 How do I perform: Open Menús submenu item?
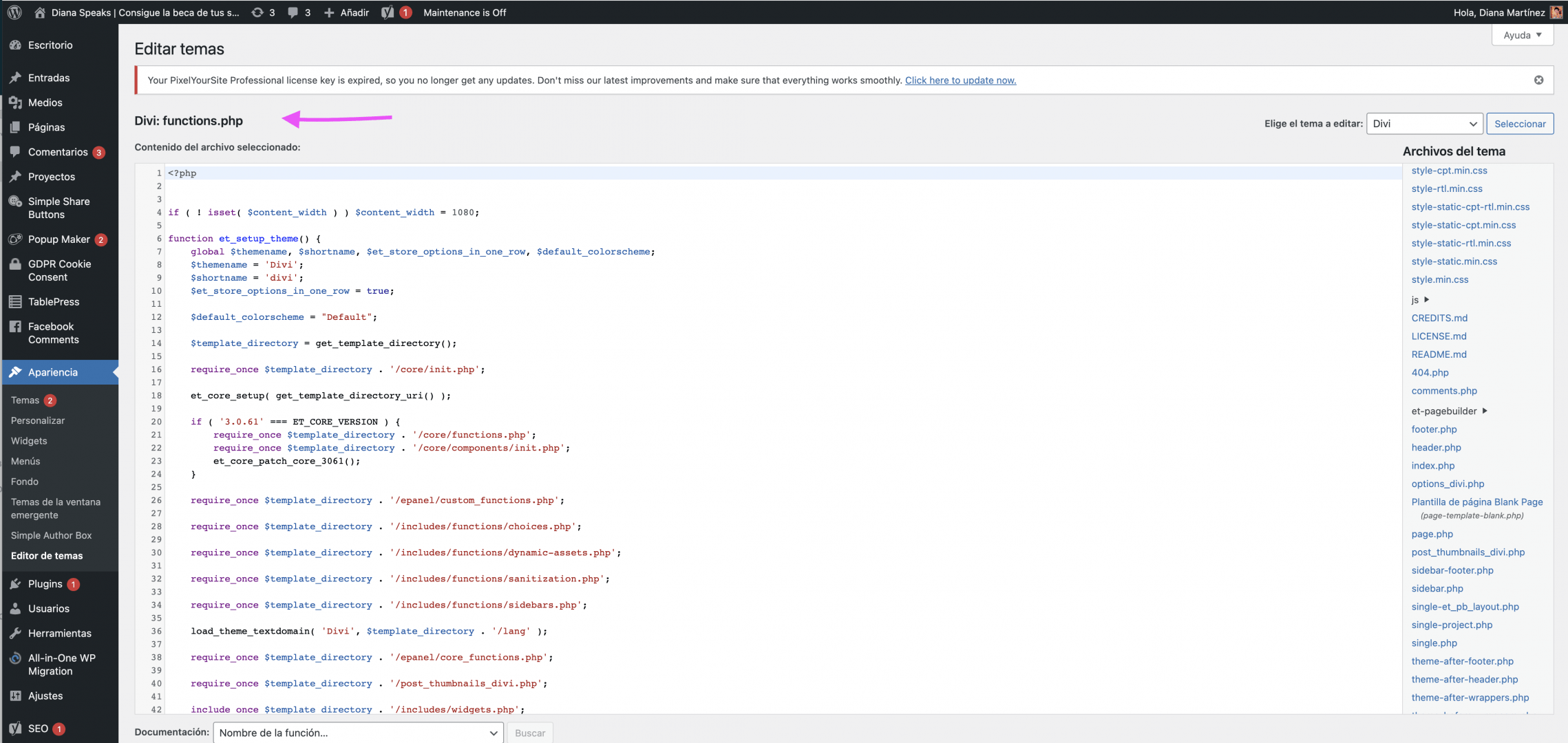click(25, 461)
